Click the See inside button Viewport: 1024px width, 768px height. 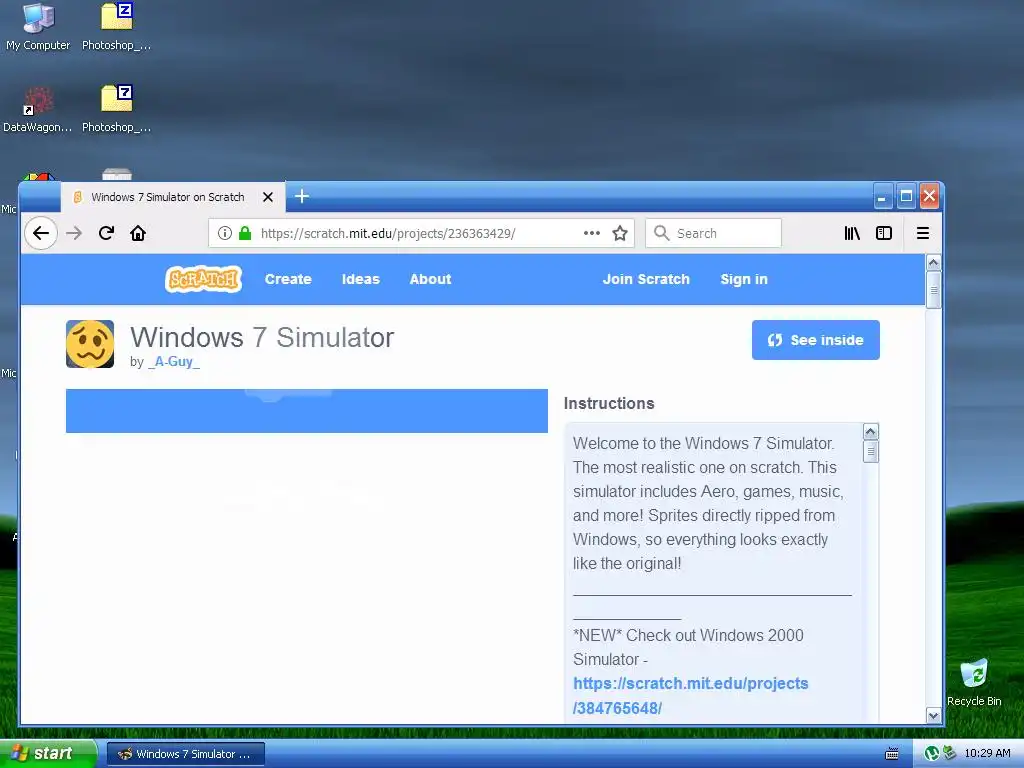click(x=816, y=340)
